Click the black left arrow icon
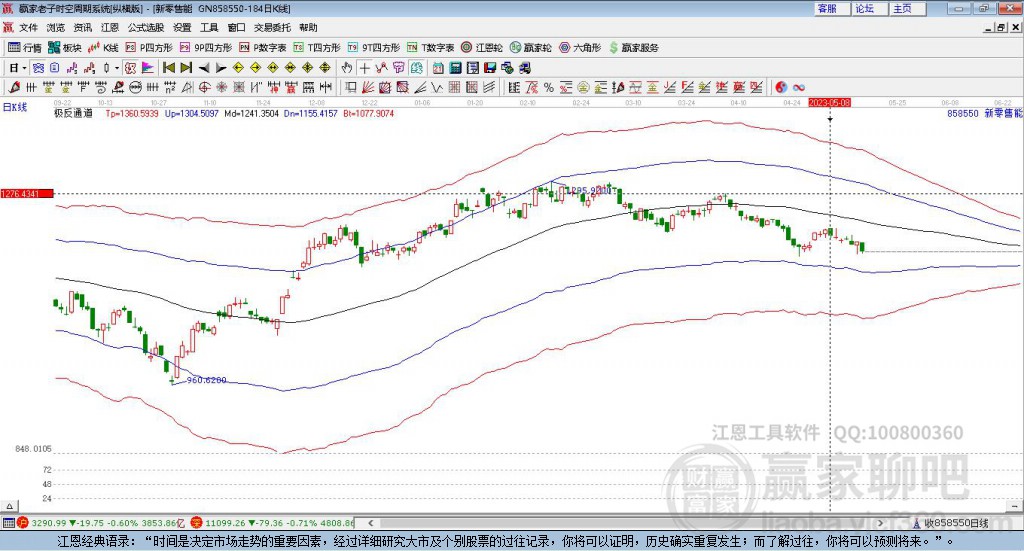Screen dimensions: 1024x551 pos(204,68)
